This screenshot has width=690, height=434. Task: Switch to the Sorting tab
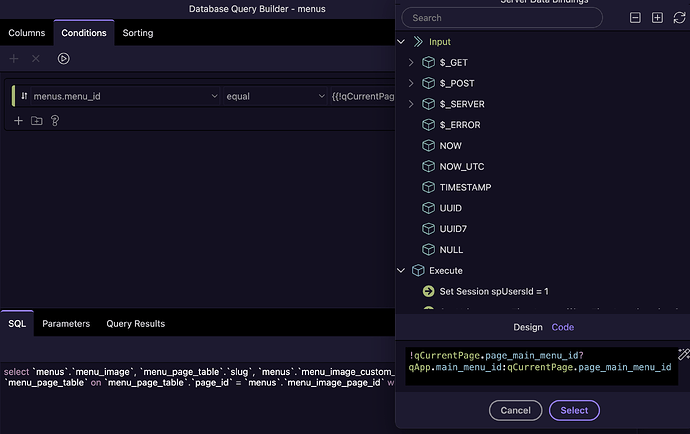[137, 33]
